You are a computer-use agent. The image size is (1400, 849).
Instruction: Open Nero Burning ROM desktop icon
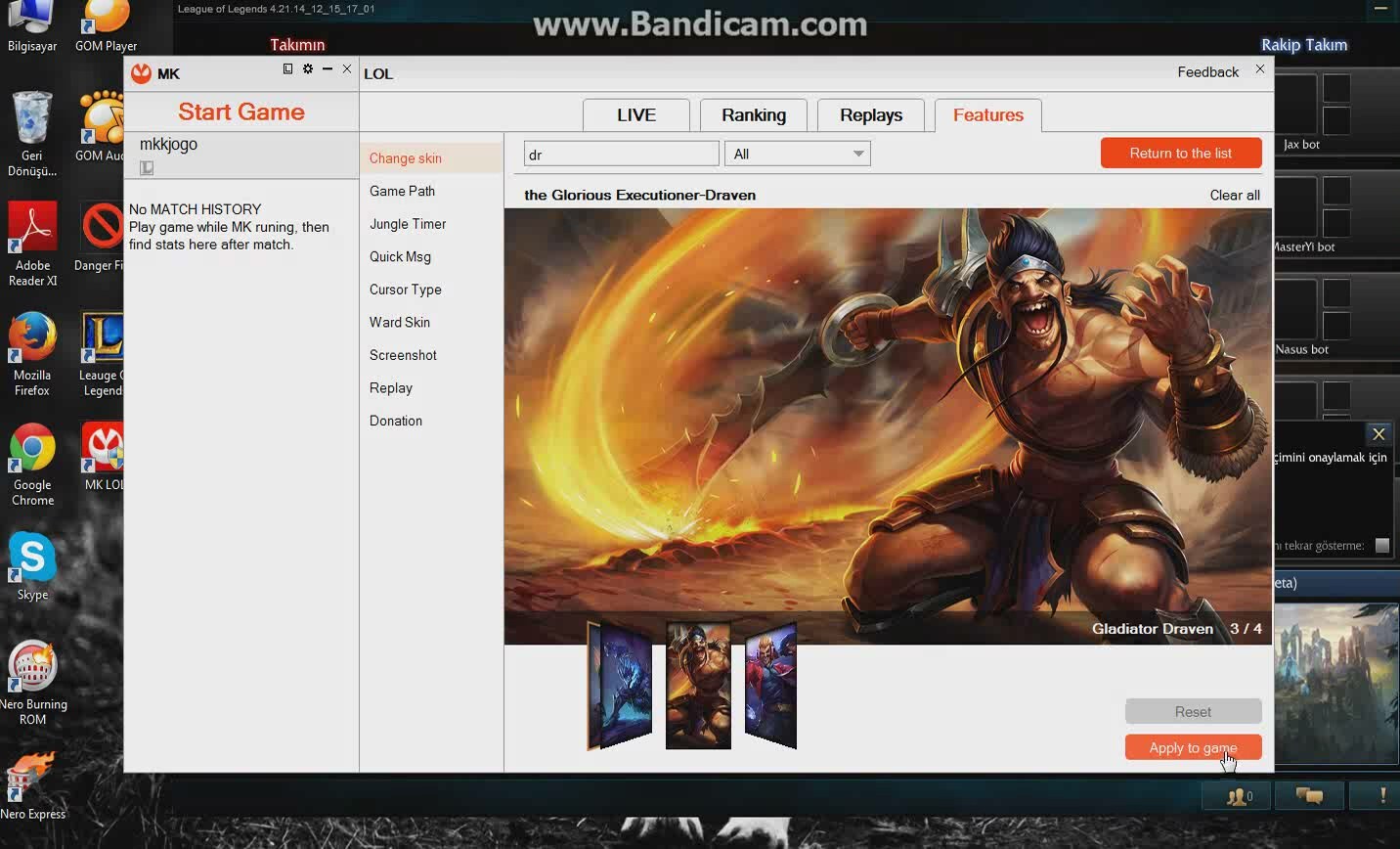(x=32, y=683)
